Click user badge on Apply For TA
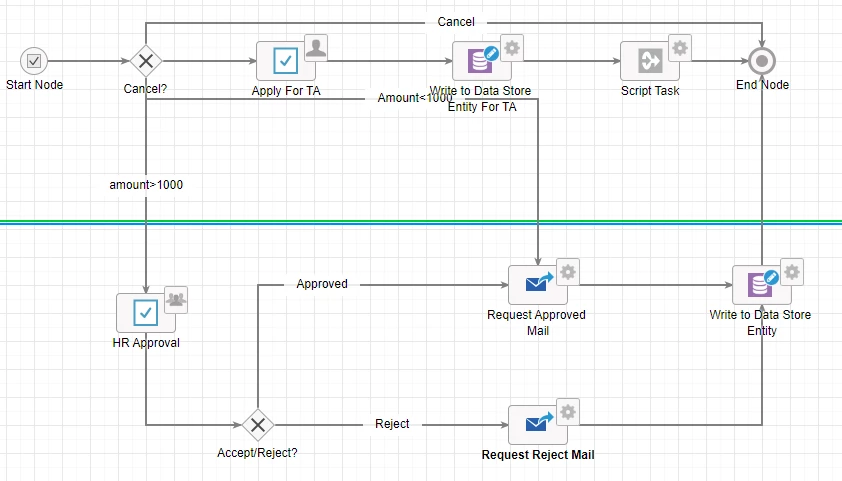This screenshot has height=481, width=842. (x=316, y=48)
